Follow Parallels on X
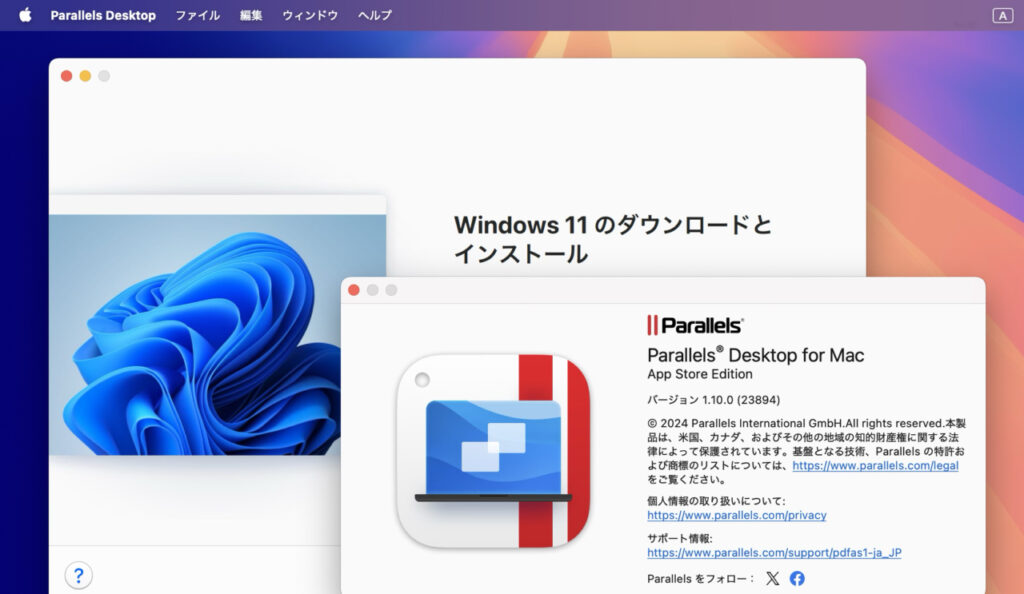This screenshot has height=594, width=1024. click(x=771, y=577)
